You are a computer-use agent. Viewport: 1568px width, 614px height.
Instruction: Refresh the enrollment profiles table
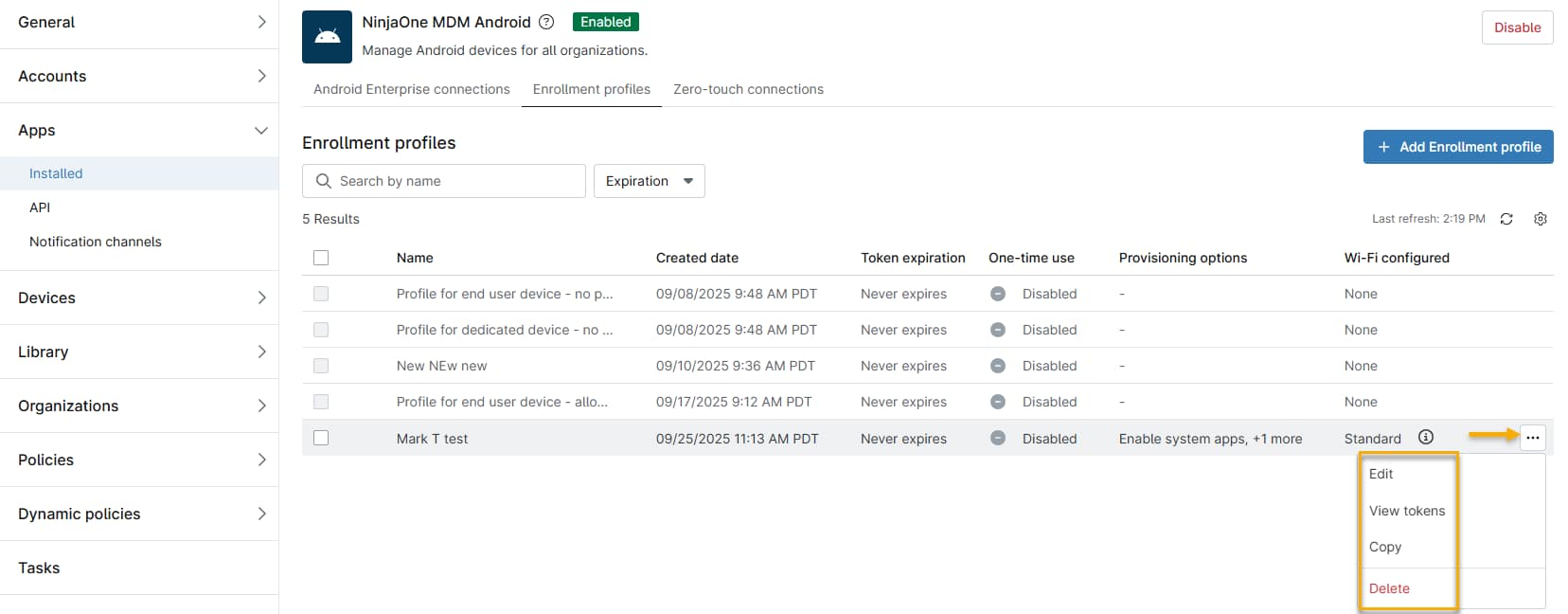click(x=1506, y=219)
